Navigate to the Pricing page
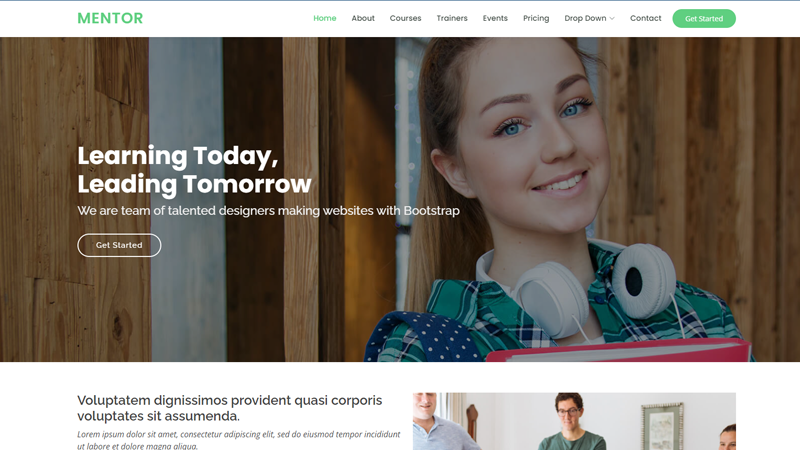The height and width of the screenshot is (450, 800). (x=536, y=18)
